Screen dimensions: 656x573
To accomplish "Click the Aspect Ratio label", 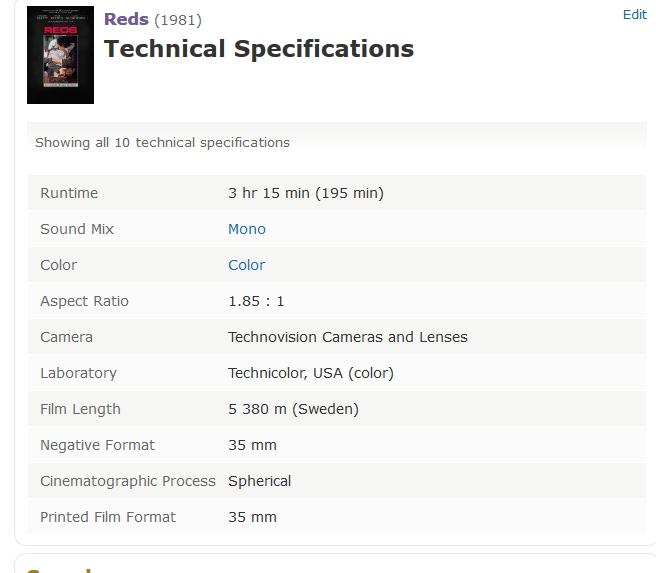I will coord(84,301).
